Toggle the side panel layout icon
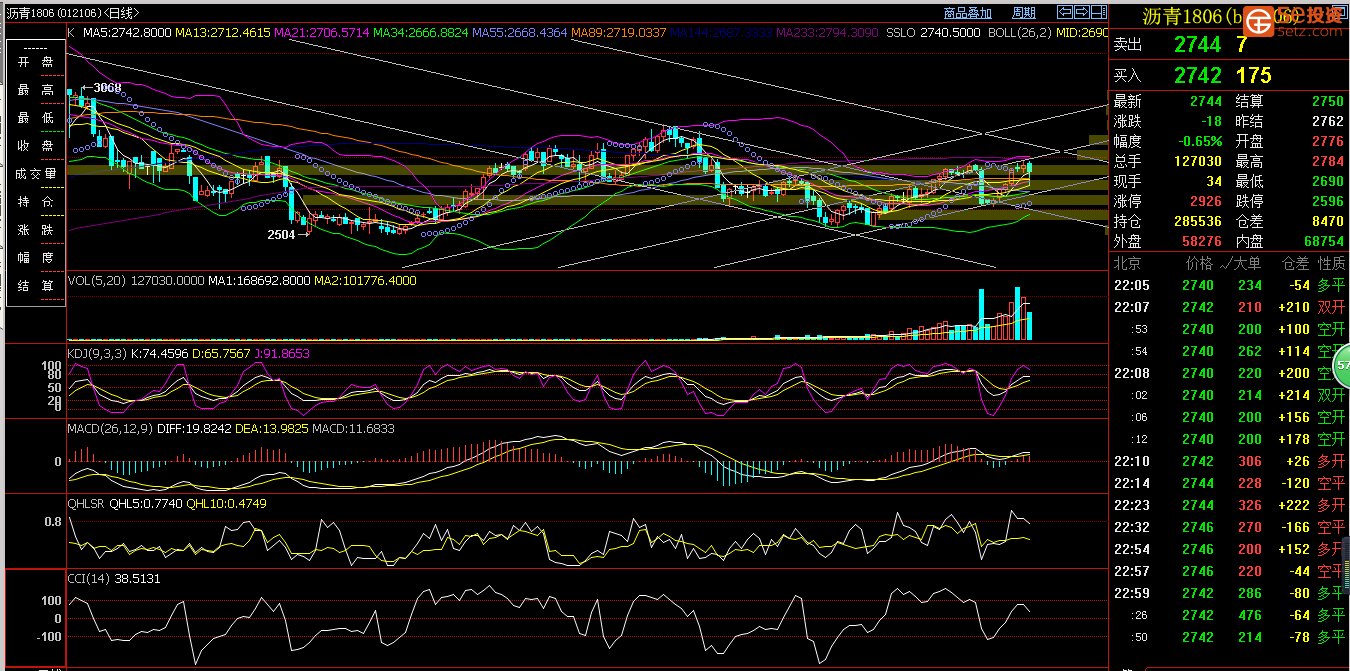The width and height of the screenshot is (1350, 671). 1098,13
